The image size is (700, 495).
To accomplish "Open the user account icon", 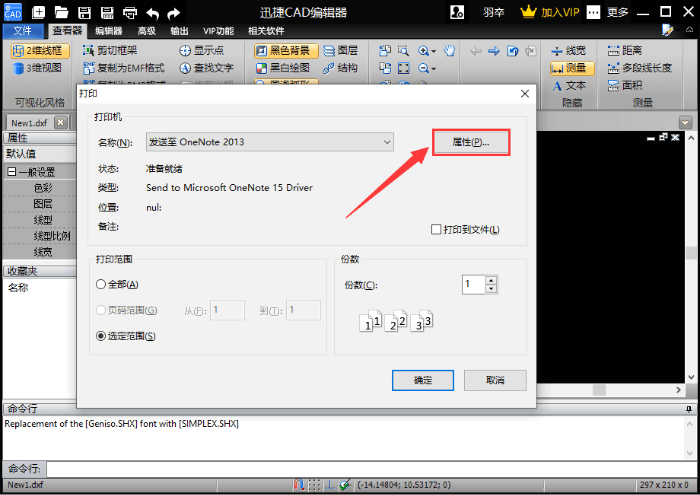I will 457,12.
